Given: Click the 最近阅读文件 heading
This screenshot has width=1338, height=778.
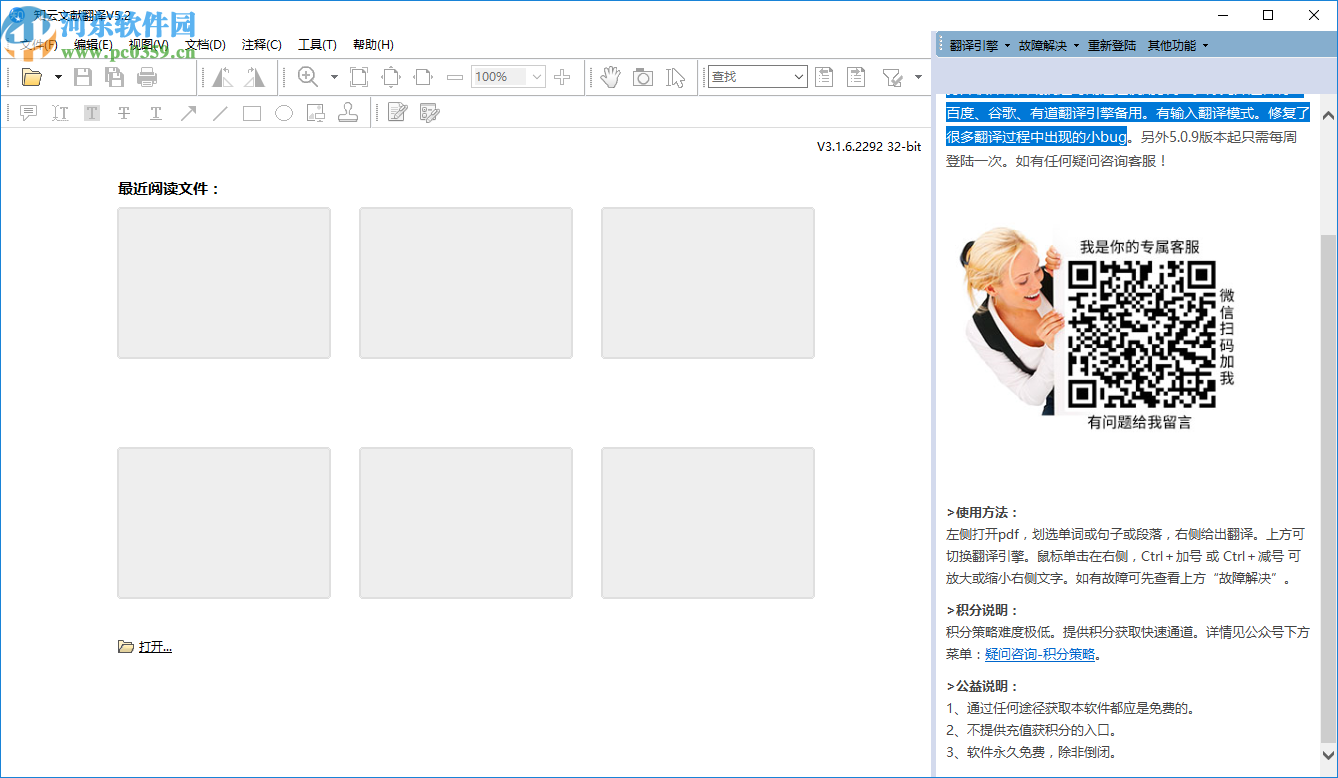Looking at the screenshot, I should pos(169,188).
